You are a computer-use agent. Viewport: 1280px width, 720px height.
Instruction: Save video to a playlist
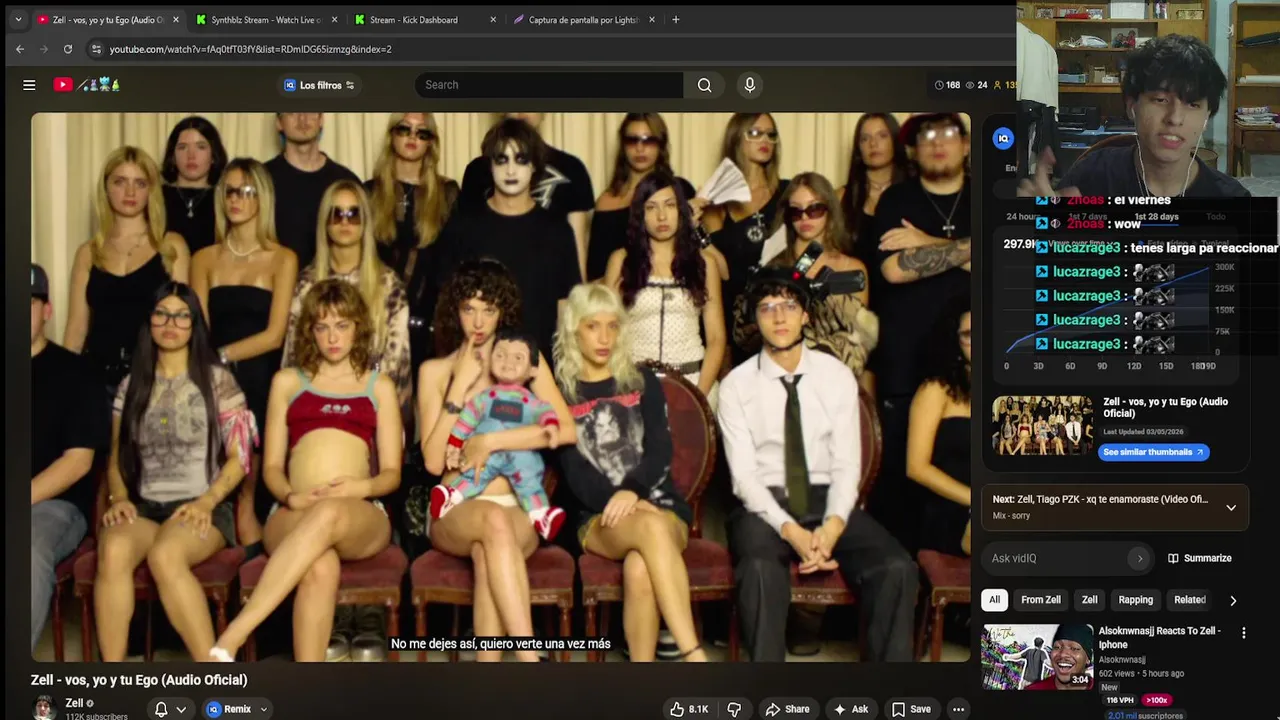[911, 709]
